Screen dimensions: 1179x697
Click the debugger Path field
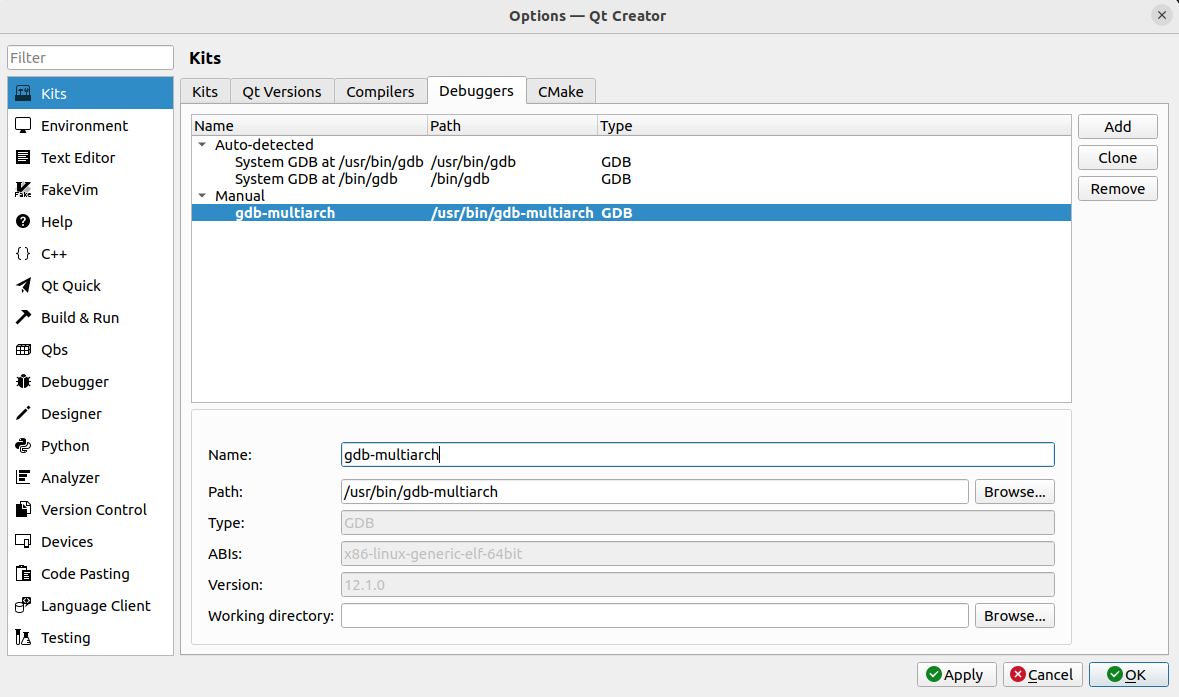point(655,492)
